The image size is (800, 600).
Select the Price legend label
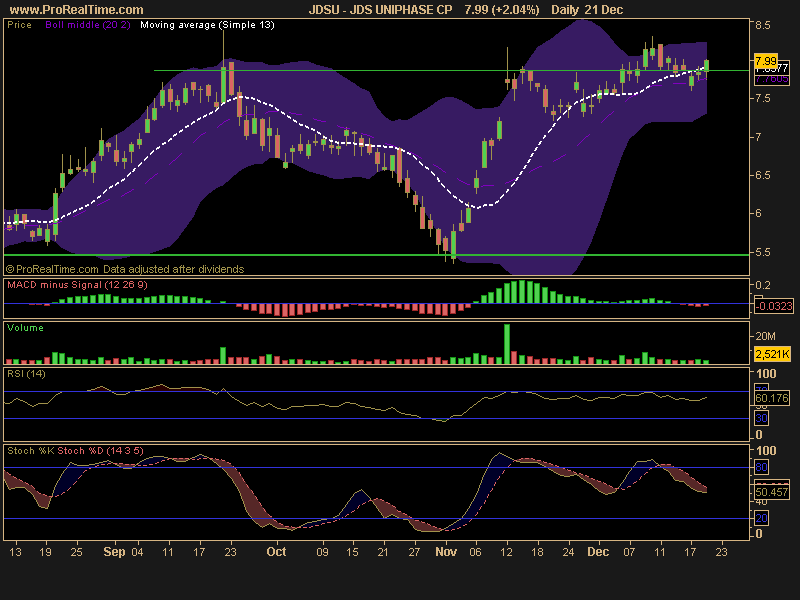19,24
